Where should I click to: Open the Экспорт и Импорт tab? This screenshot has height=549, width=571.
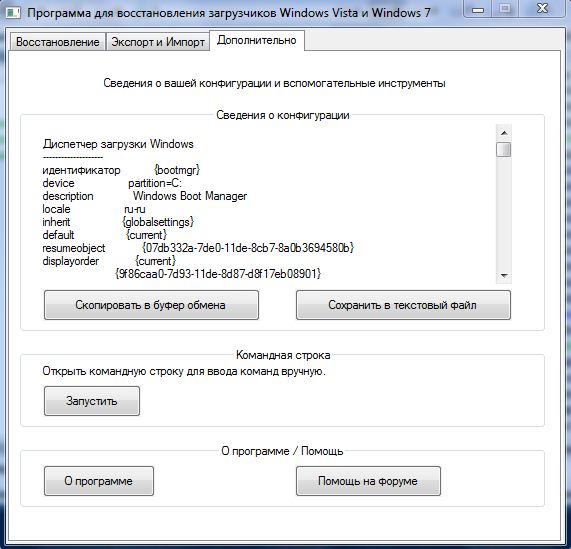(x=158, y=42)
